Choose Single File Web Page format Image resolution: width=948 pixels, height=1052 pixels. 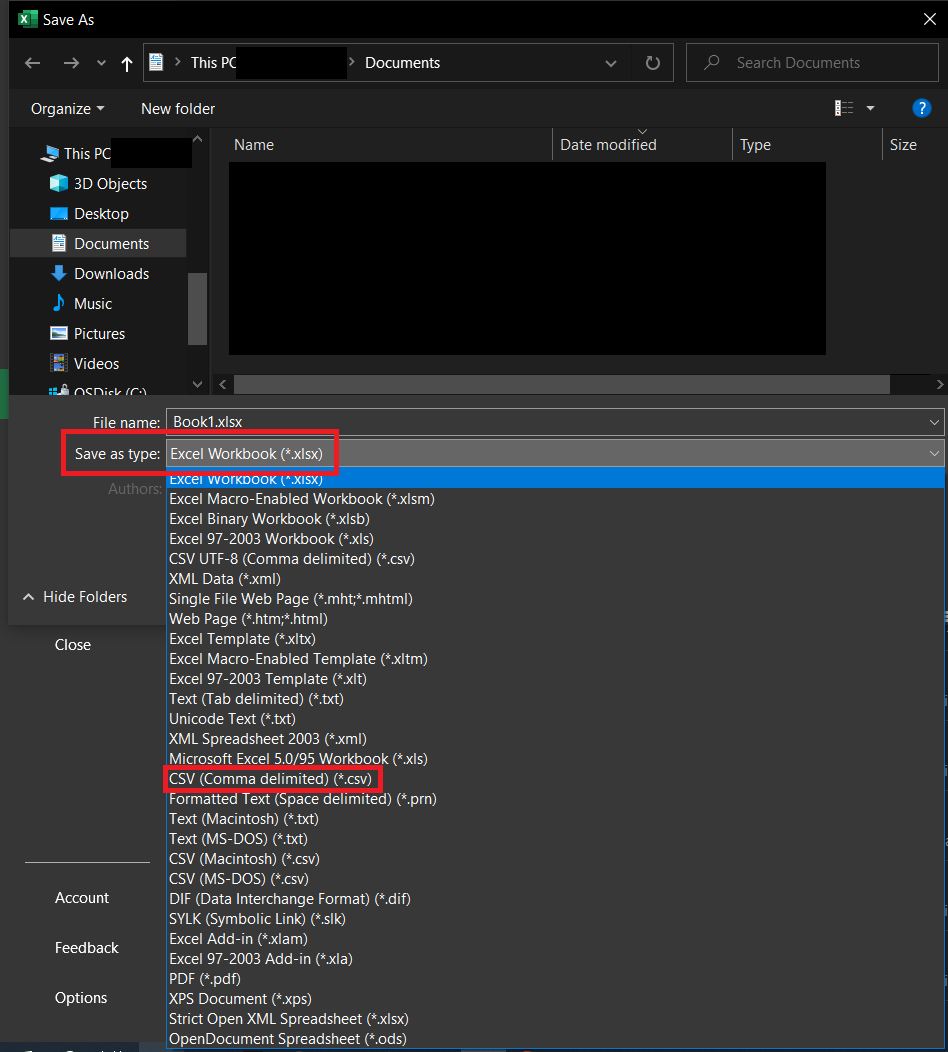(x=291, y=599)
